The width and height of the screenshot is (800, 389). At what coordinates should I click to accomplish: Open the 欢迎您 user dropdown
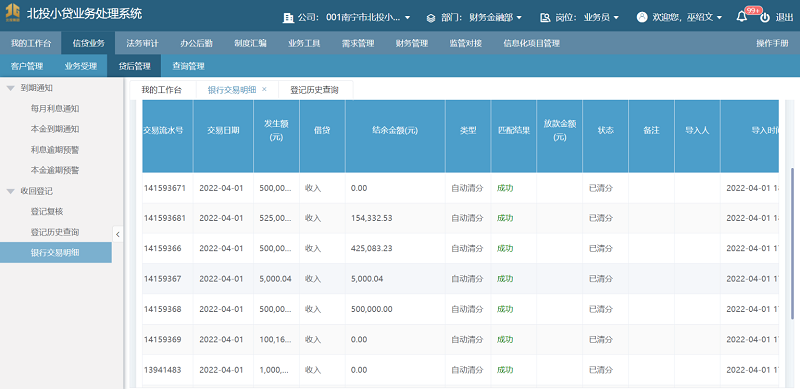[687, 17]
